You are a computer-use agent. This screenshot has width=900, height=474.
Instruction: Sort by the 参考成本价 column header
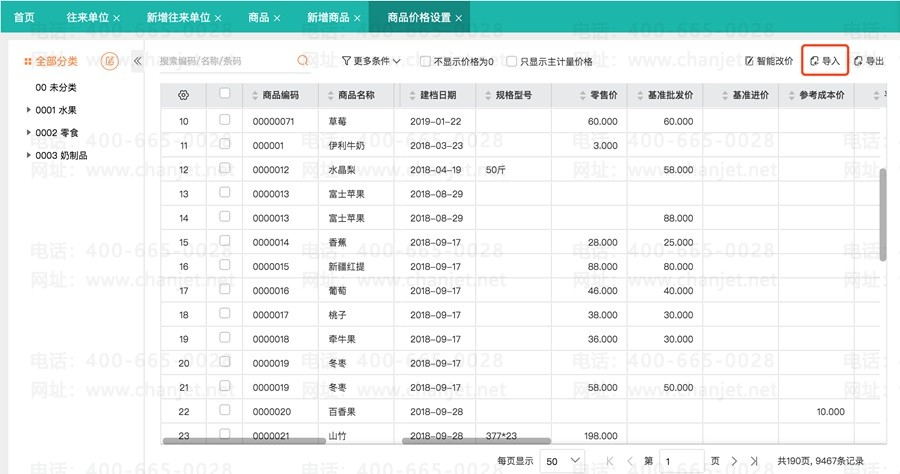[x=822, y=95]
